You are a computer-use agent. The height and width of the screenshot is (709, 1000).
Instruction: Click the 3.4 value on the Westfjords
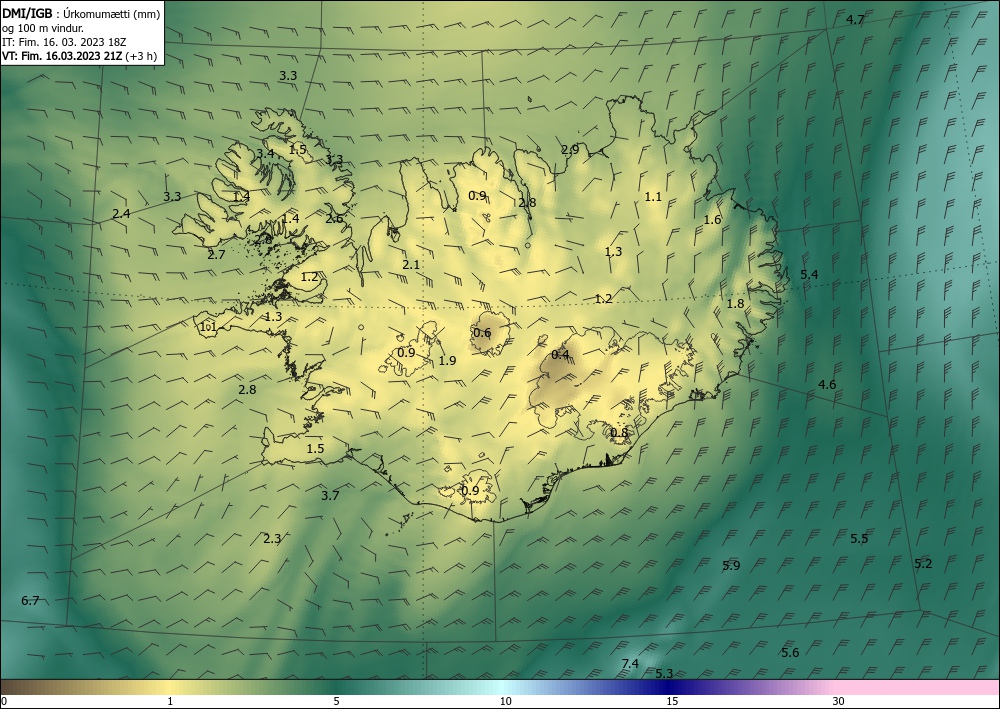265,154
